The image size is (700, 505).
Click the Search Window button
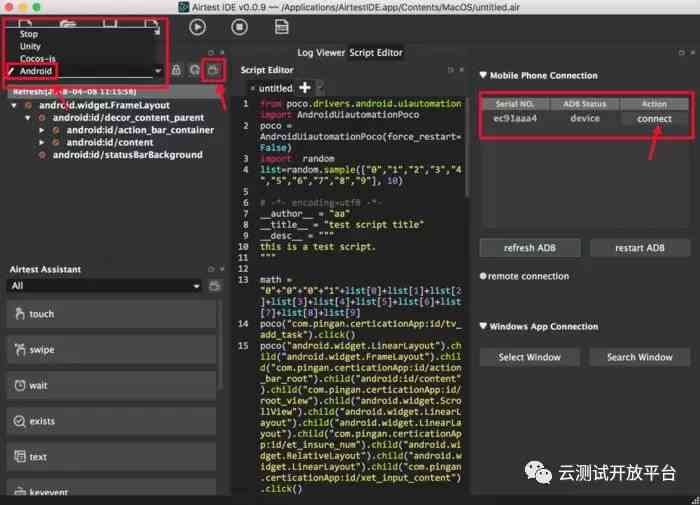coord(640,357)
